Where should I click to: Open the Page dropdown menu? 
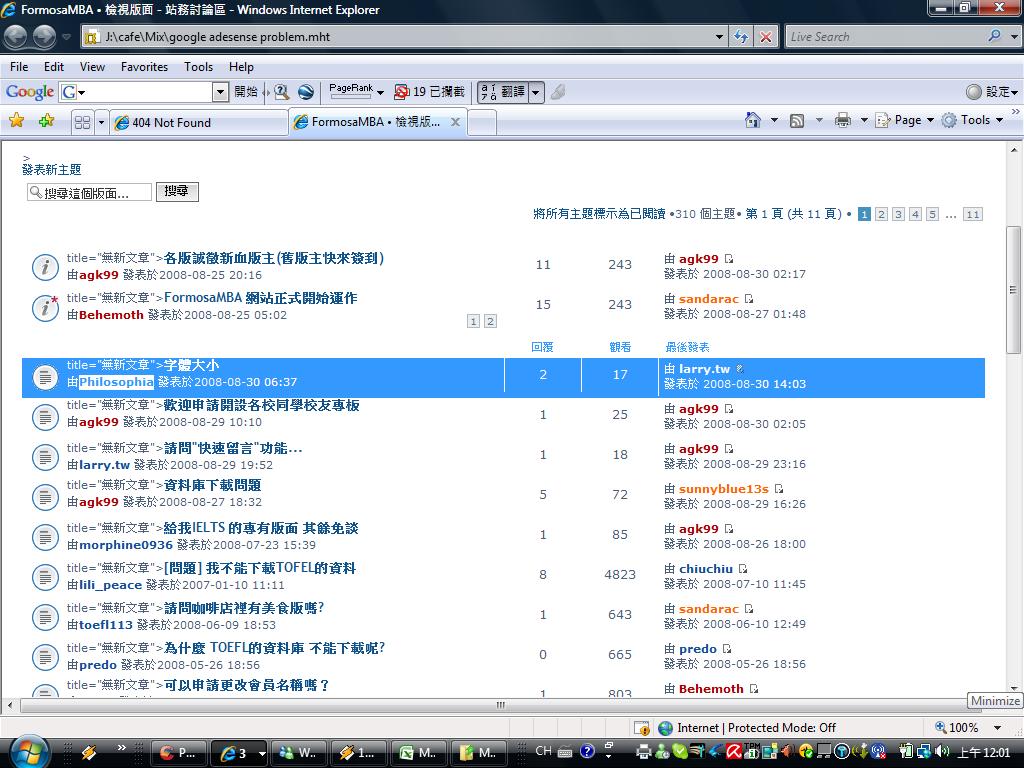tap(907, 120)
